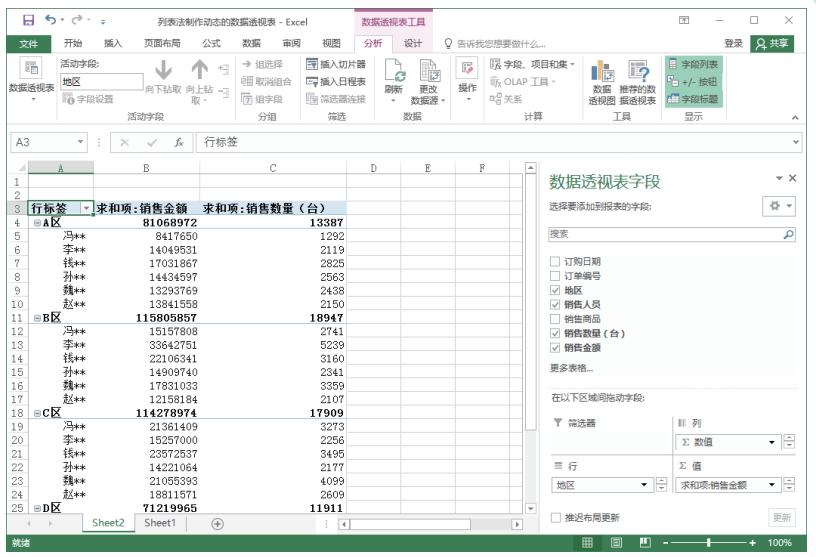
Task: Click Page Layout view icon in status bar
Action: click(616, 543)
